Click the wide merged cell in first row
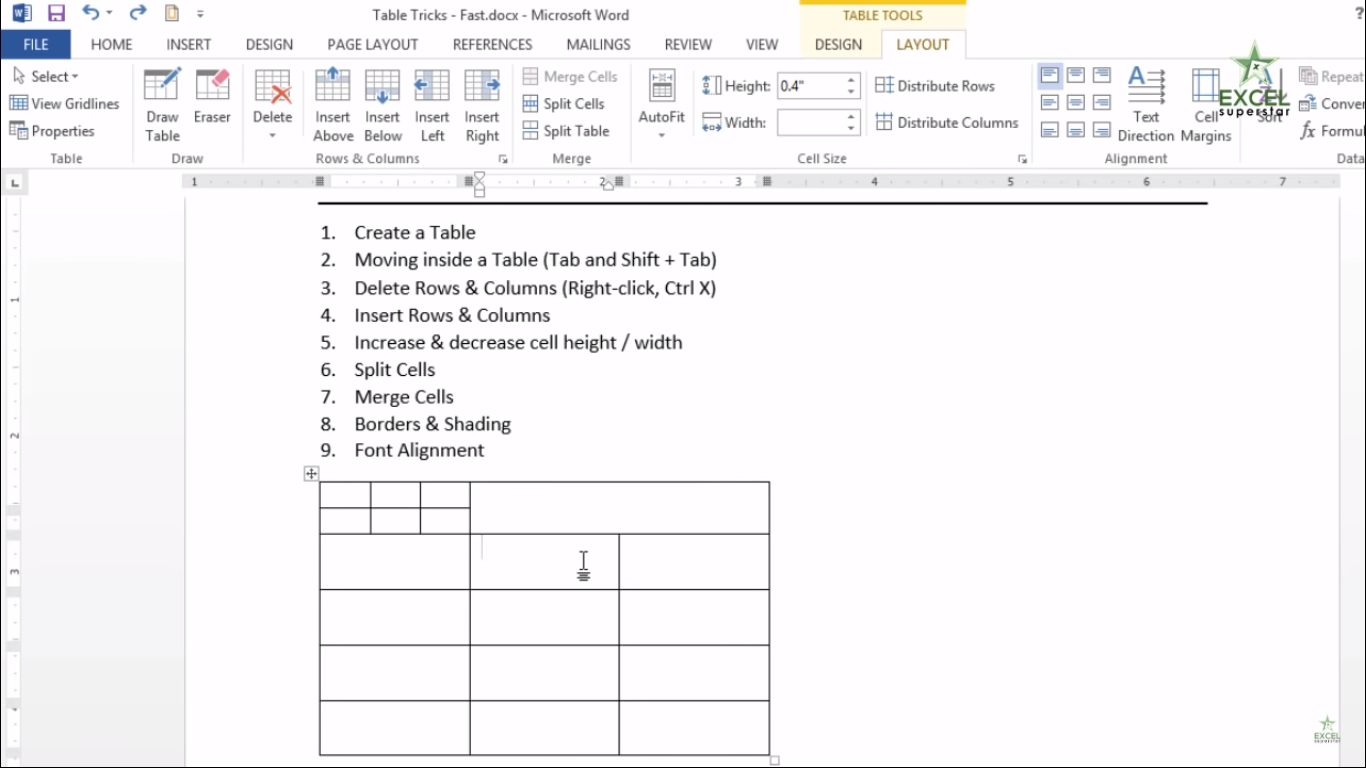1366x768 pixels. pyautogui.click(x=620, y=508)
